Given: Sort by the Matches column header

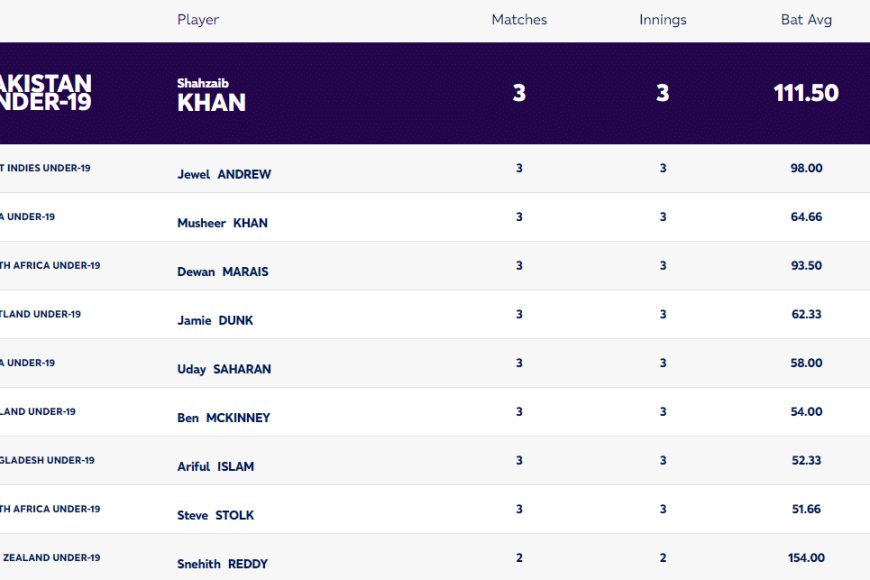Looking at the screenshot, I should [x=519, y=20].
